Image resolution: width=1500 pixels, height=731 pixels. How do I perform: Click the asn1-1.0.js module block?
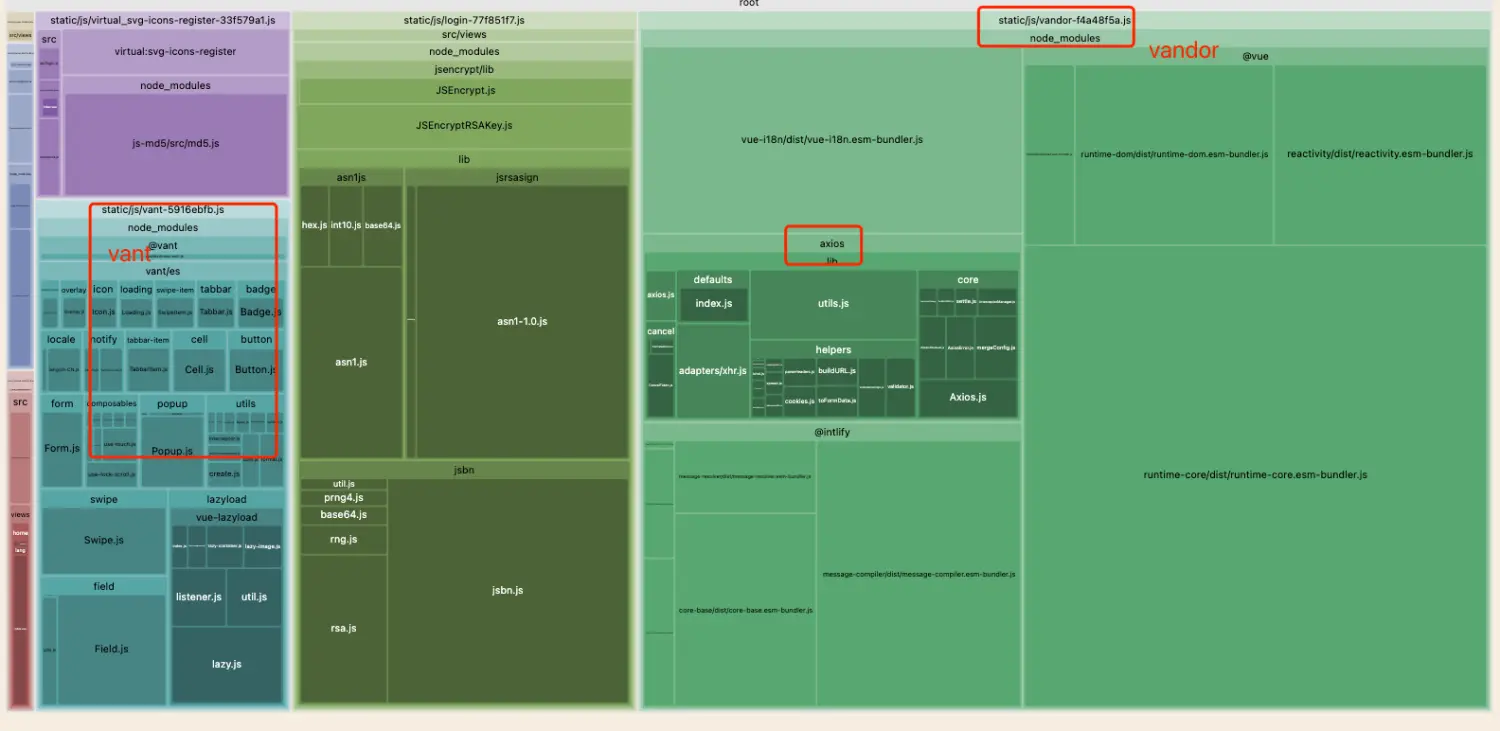(522, 321)
